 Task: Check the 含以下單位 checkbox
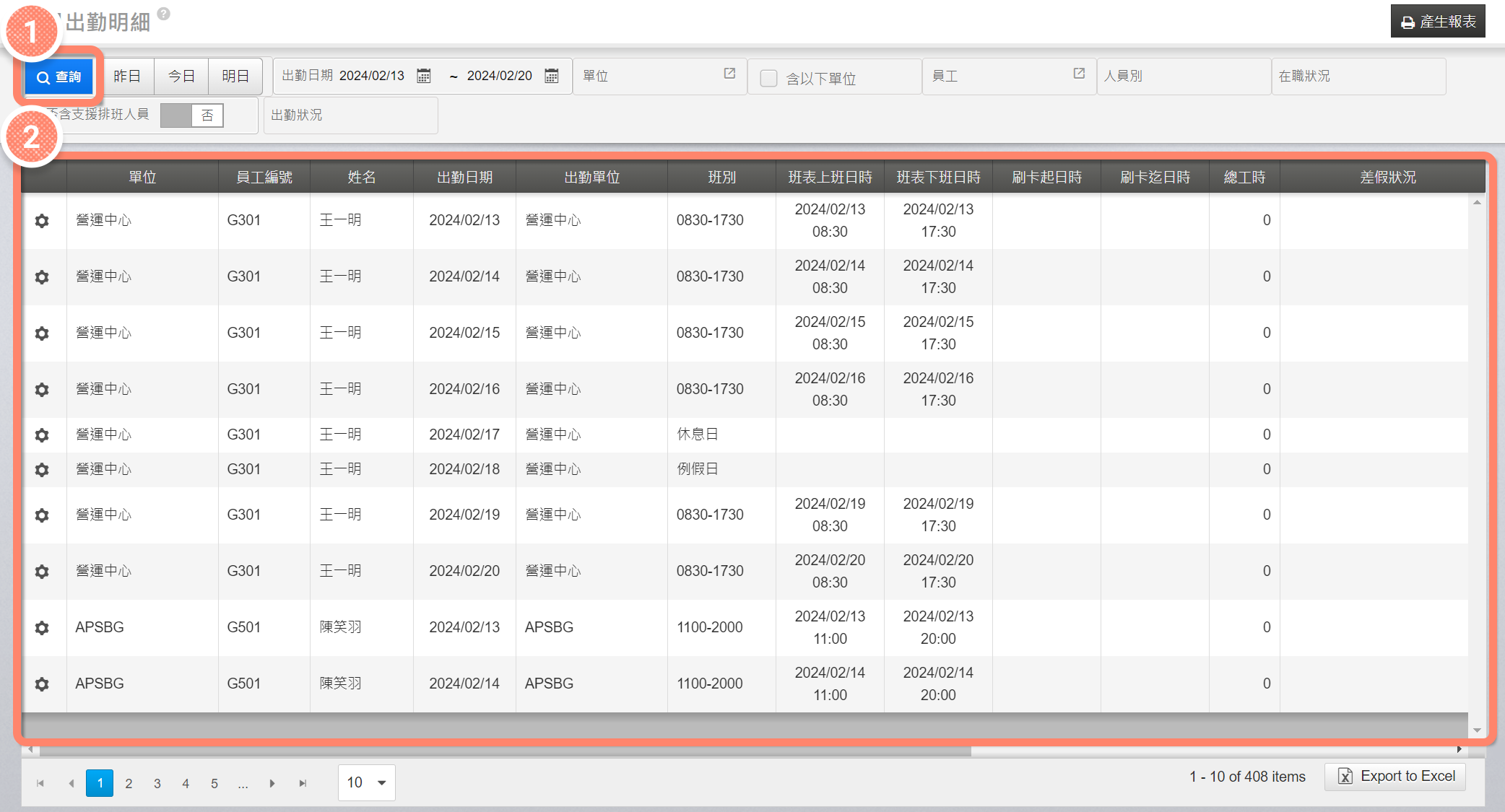pyautogui.click(x=768, y=78)
